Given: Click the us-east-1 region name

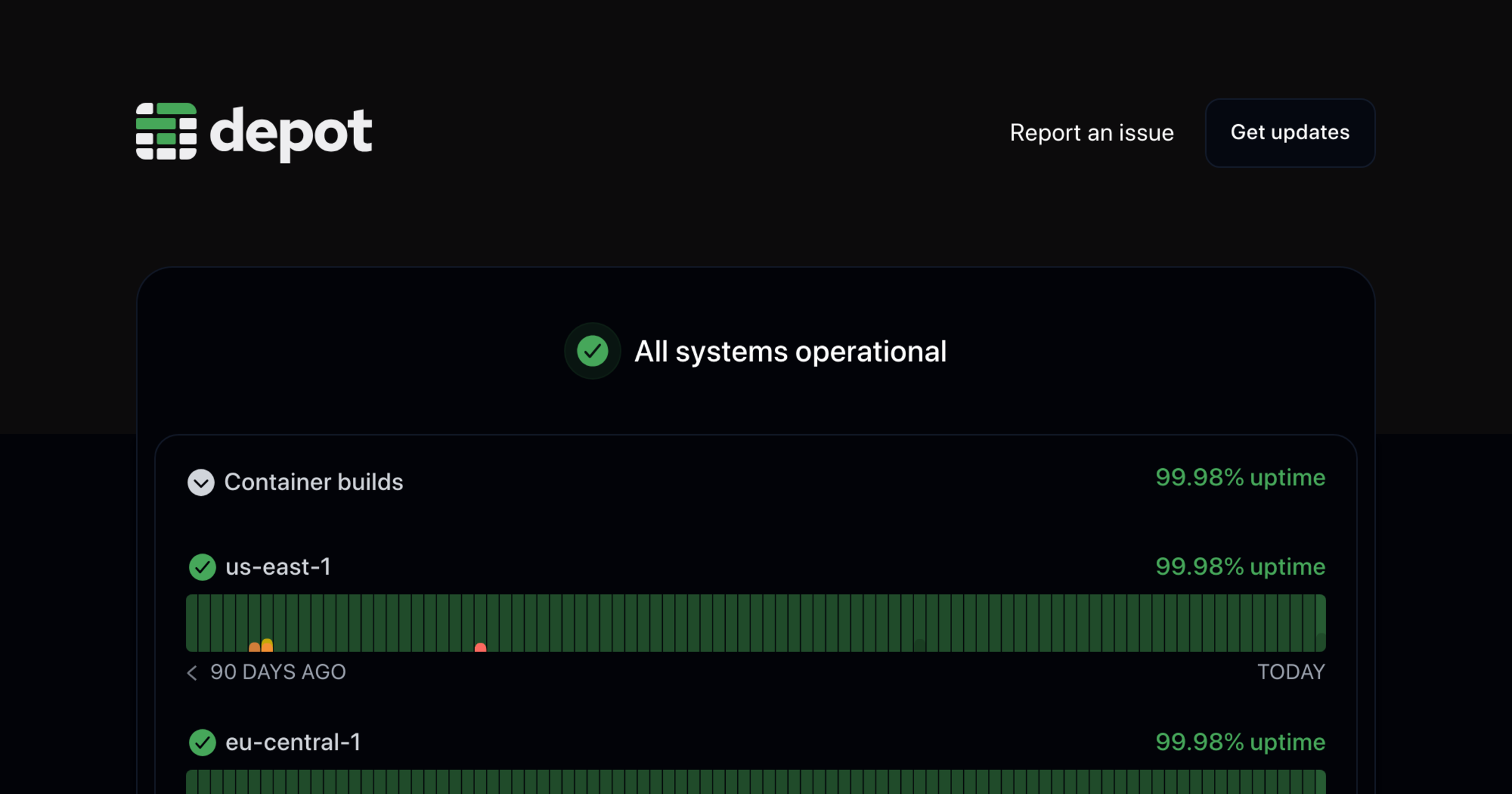Looking at the screenshot, I should [x=278, y=567].
